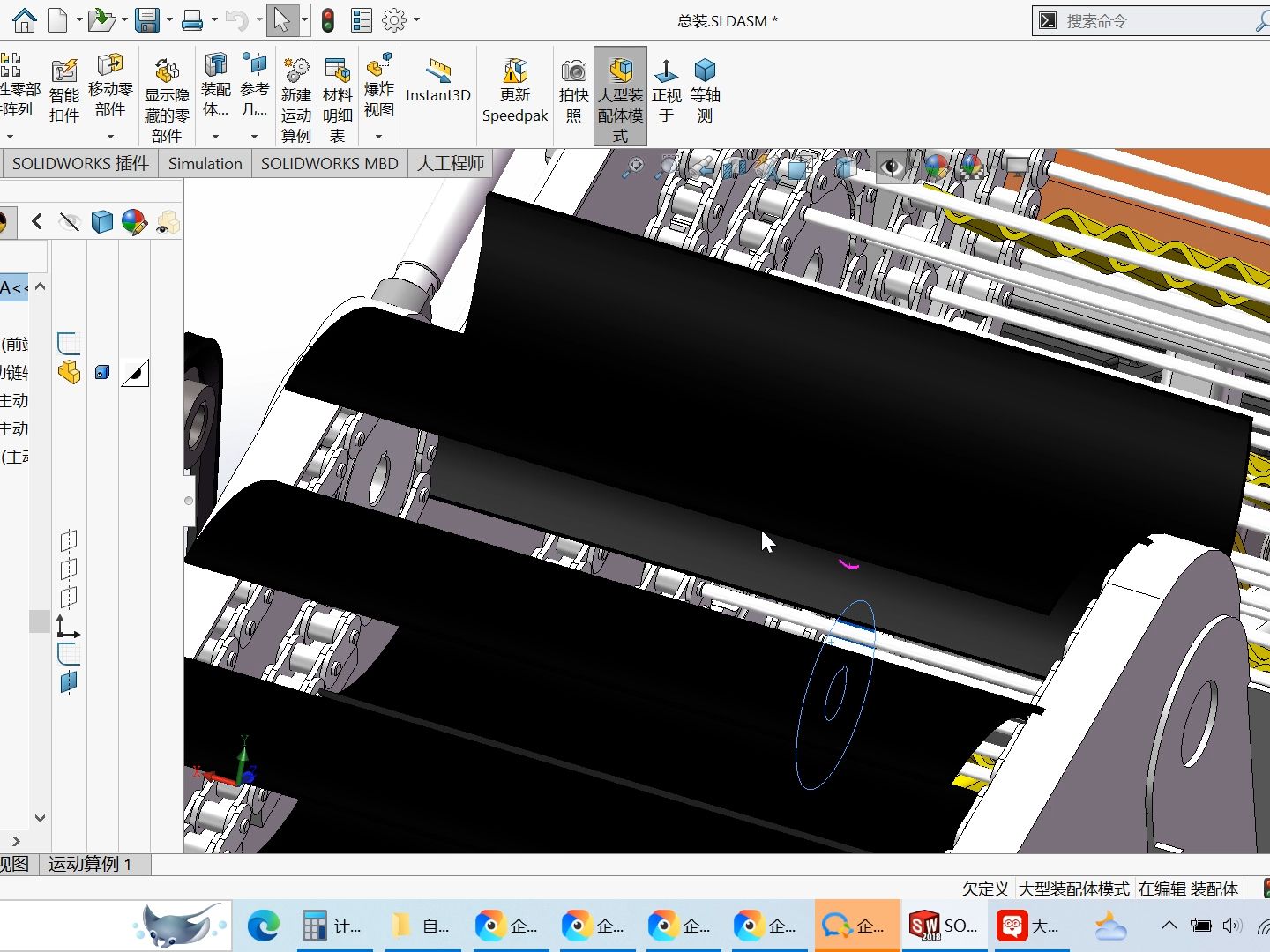This screenshot has width=1270, height=952.
Task: Click Edit Appearance color ball in view toolbar
Action: (x=936, y=166)
